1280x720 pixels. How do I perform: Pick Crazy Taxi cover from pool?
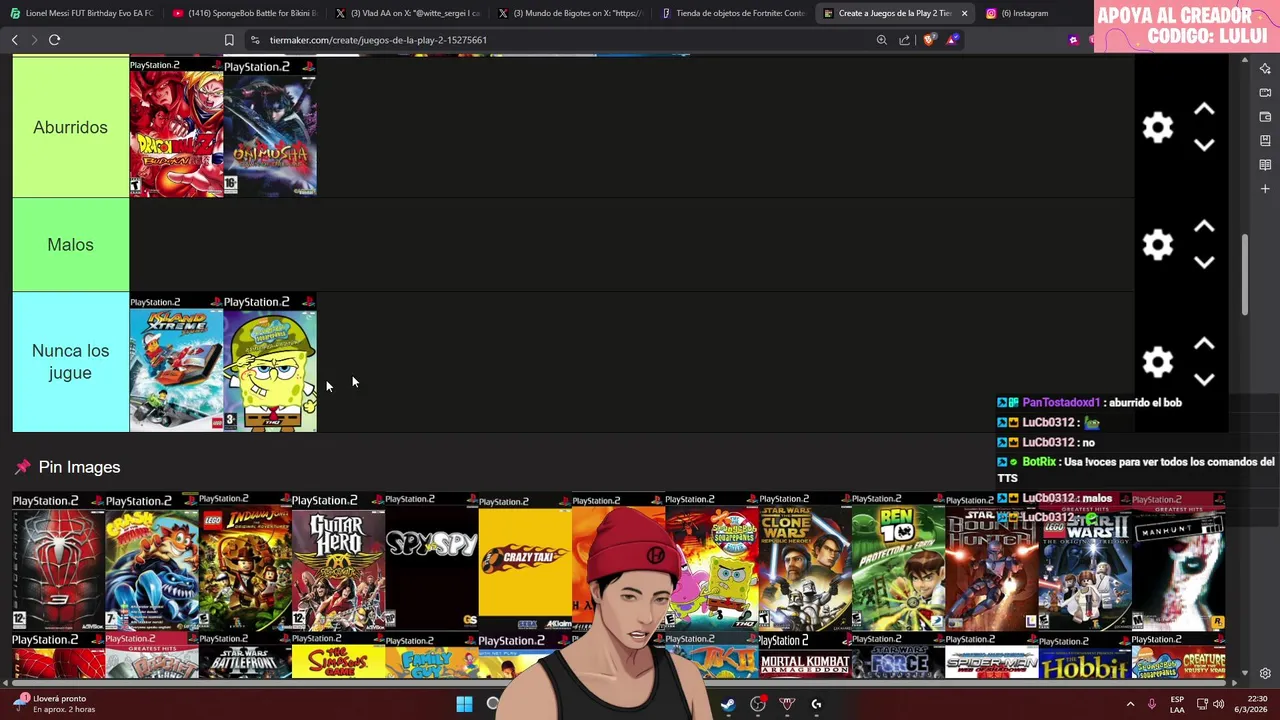[x=524, y=562]
